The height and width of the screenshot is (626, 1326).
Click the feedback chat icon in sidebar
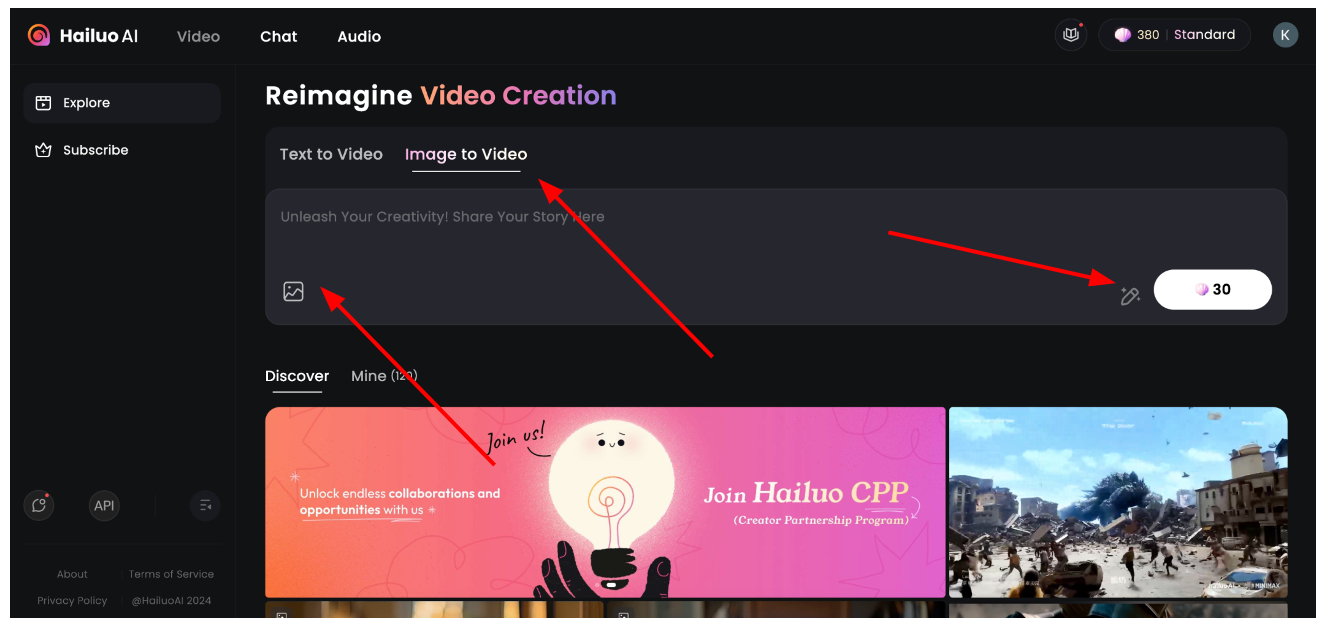(x=39, y=505)
